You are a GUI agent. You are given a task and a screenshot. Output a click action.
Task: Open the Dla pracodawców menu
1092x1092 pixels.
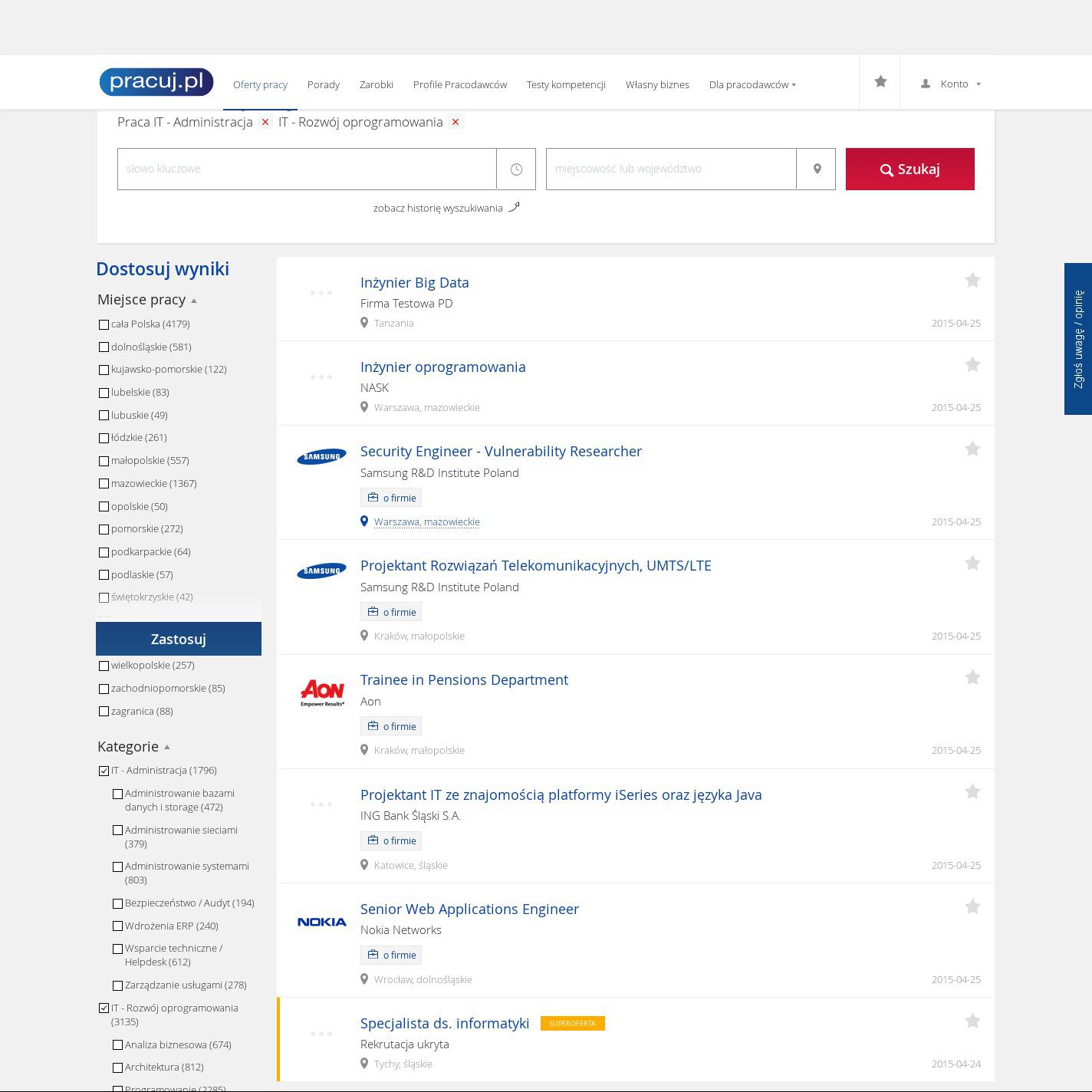click(752, 85)
